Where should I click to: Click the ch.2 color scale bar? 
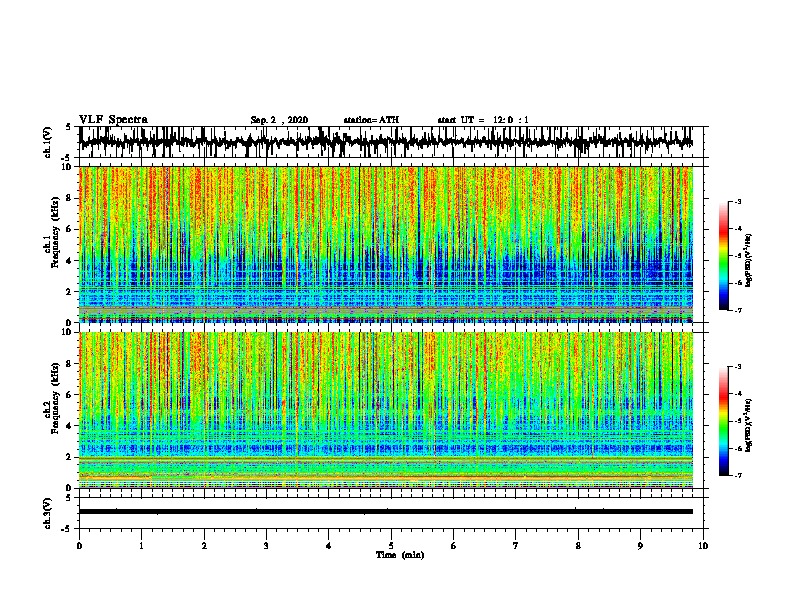(724, 421)
